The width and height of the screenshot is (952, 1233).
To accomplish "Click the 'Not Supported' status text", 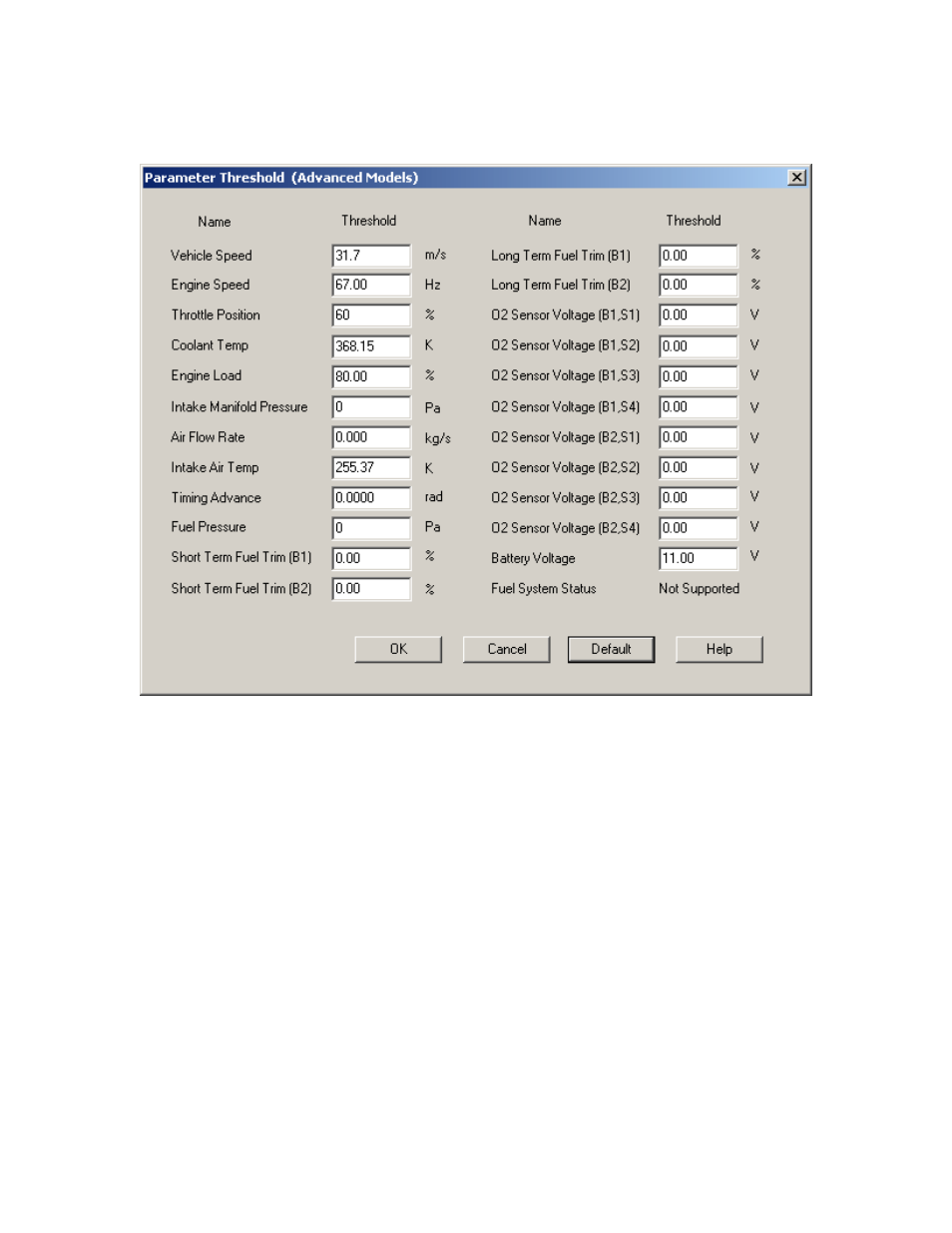I will pos(699,589).
